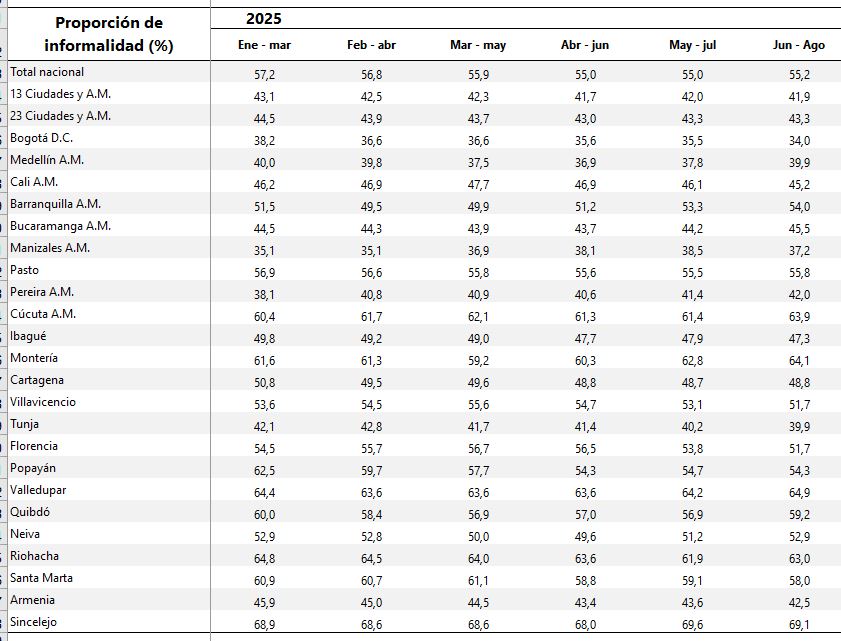Screen dimensions: 841x641
Task: Select the 2025 year header cell
Action: (265, 19)
